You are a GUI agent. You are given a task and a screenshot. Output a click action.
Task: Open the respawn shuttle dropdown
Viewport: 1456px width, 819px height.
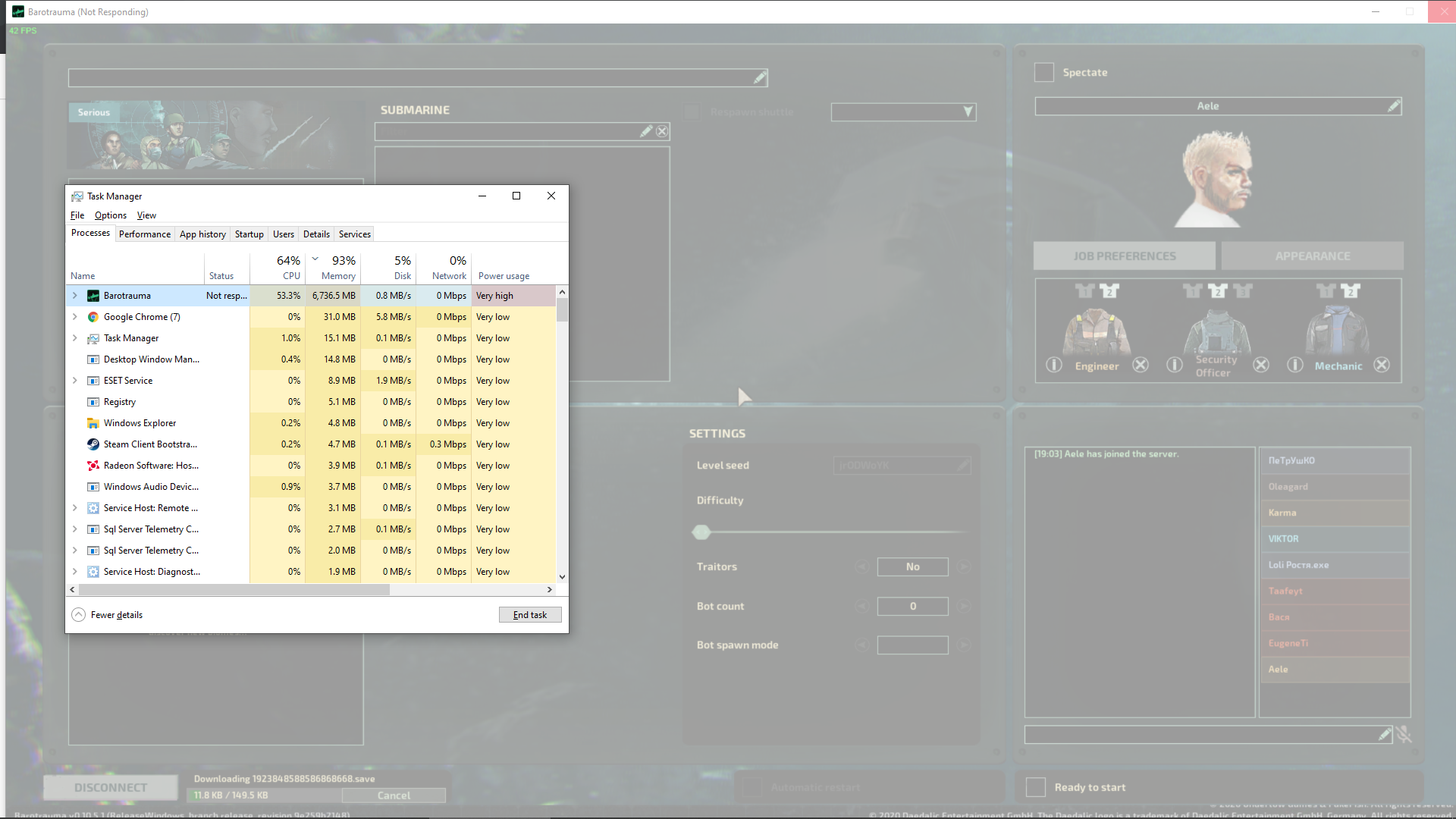pyautogui.click(x=903, y=112)
